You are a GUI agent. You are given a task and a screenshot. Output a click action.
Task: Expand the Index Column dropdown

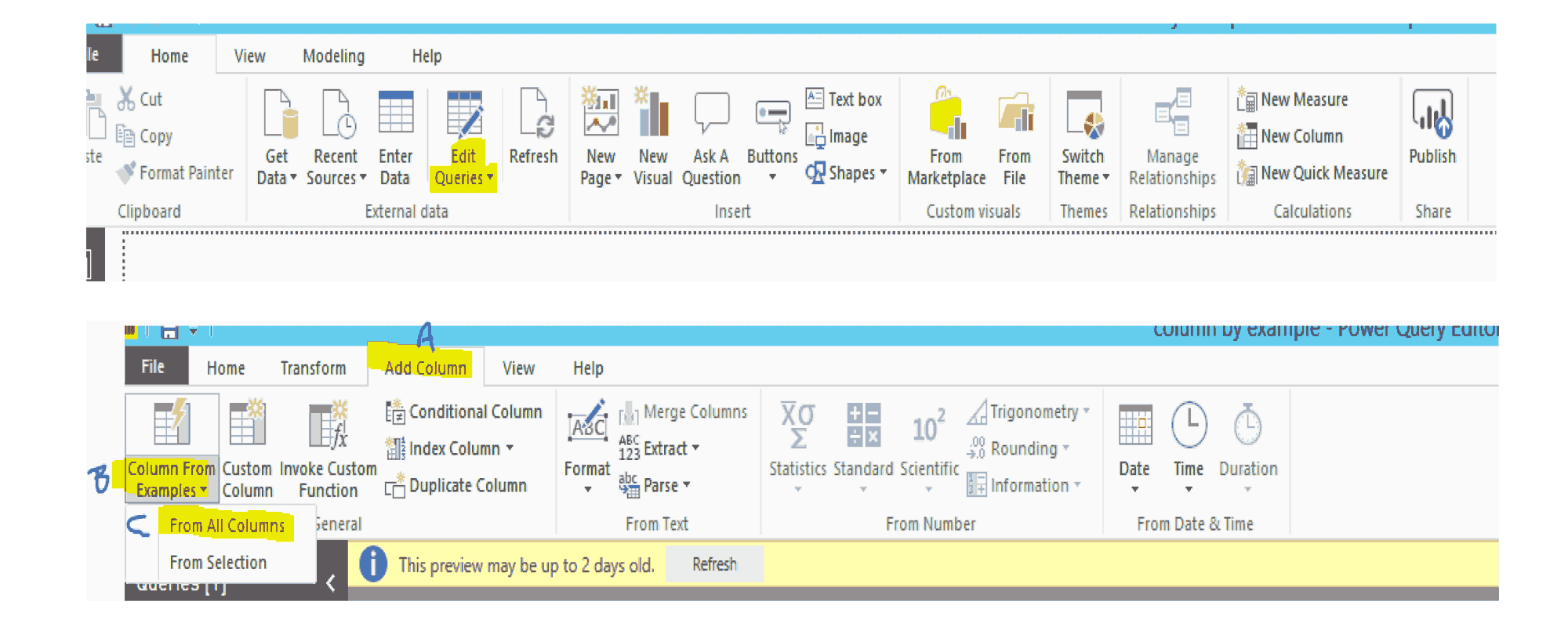(x=510, y=448)
